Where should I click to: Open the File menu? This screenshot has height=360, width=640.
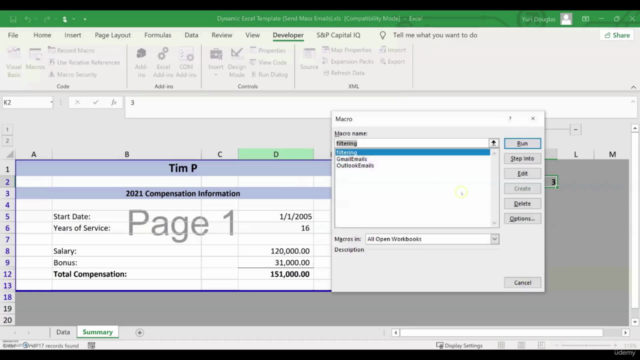[13, 35]
